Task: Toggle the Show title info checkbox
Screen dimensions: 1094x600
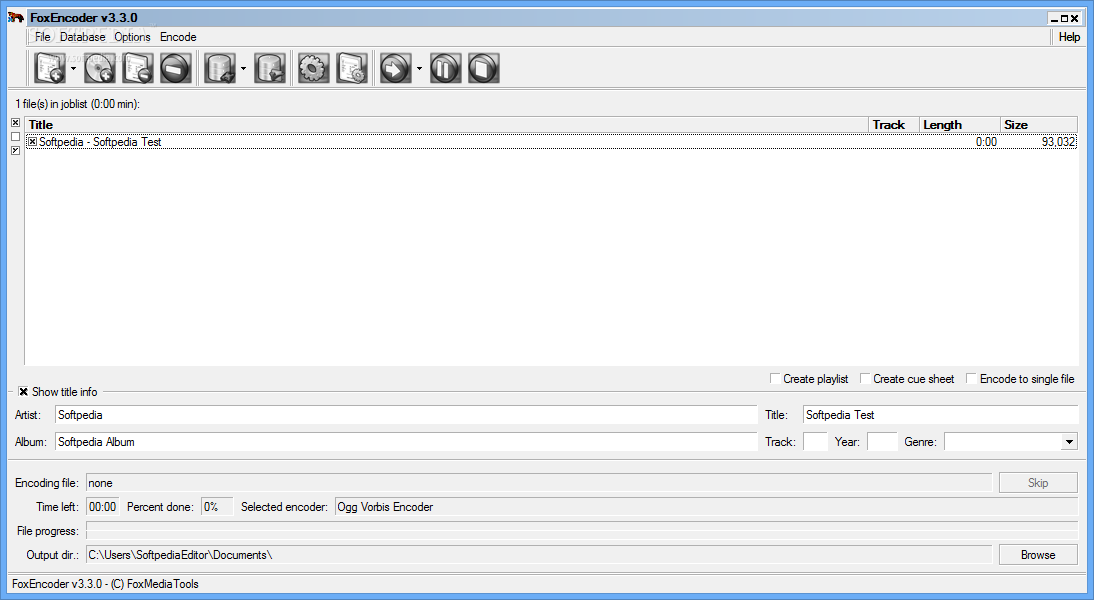Action: tap(24, 391)
